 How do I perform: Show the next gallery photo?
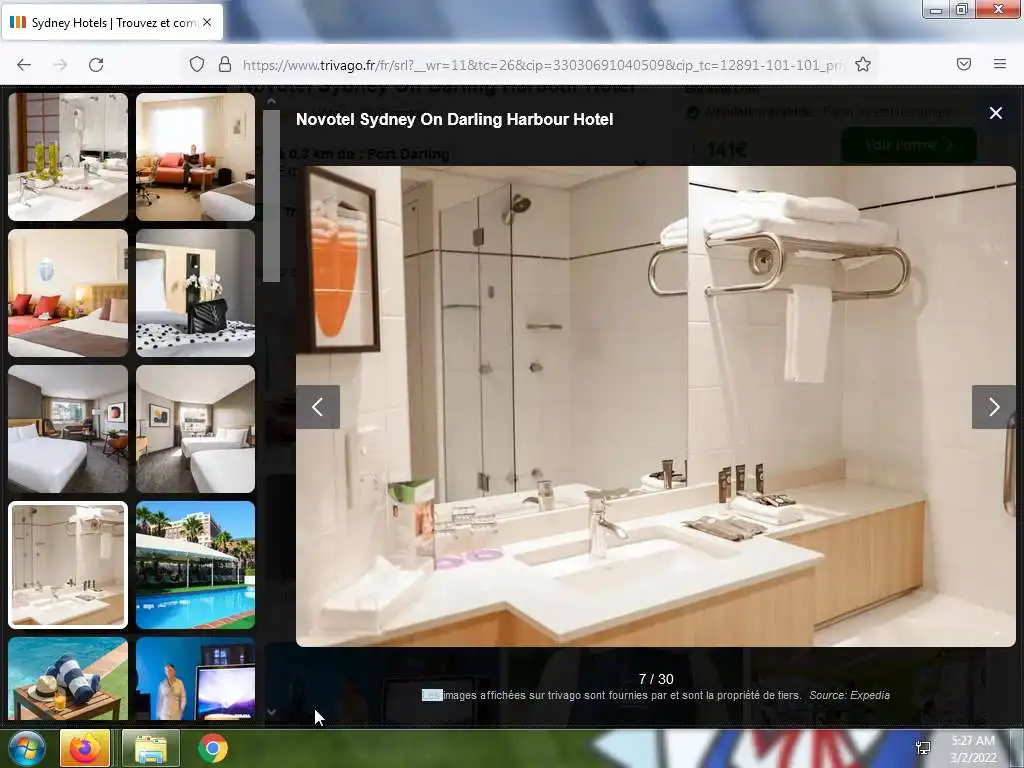tap(993, 407)
